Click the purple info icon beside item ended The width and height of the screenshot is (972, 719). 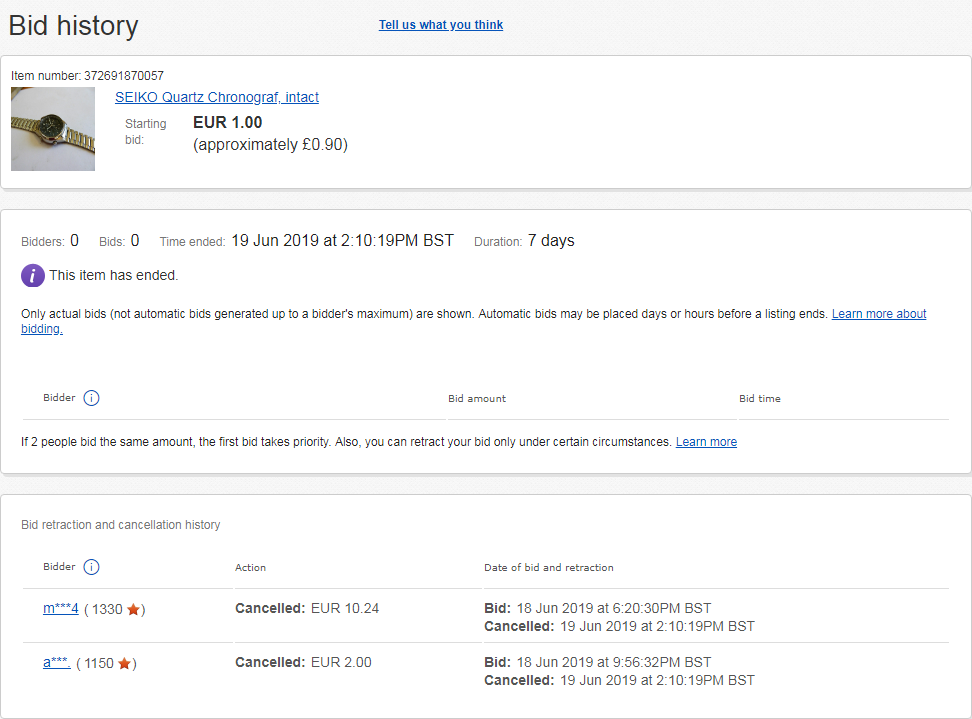[x=33, y=275]
